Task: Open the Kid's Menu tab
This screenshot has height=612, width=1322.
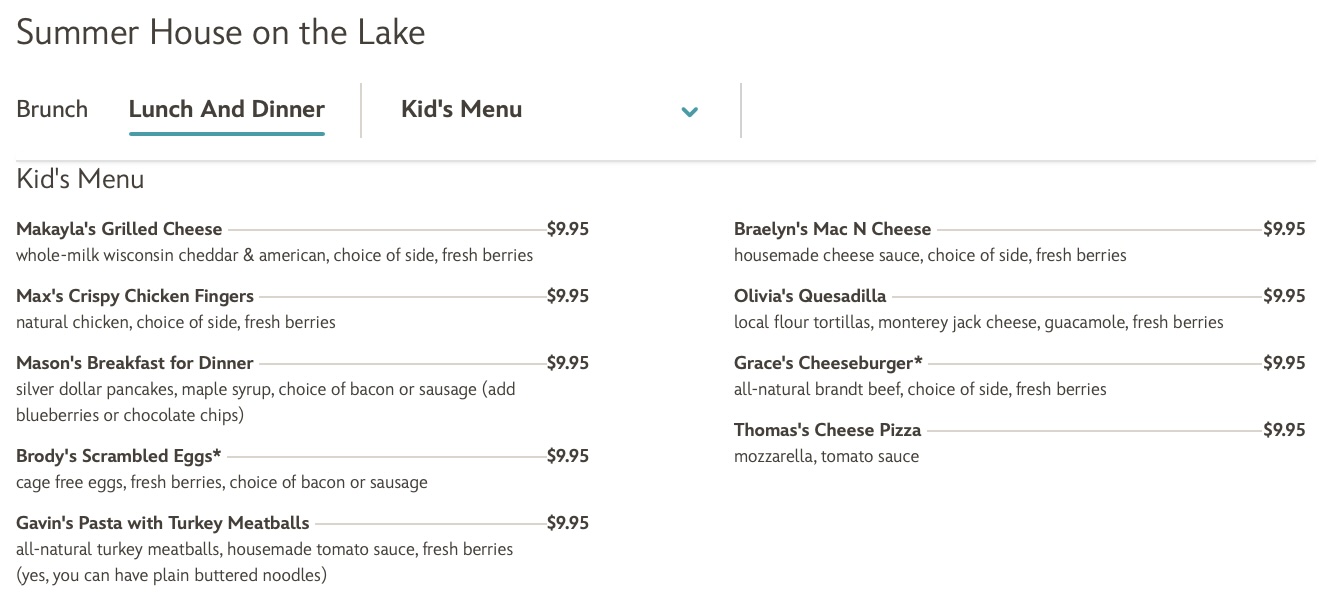Action: coord(461,110)
